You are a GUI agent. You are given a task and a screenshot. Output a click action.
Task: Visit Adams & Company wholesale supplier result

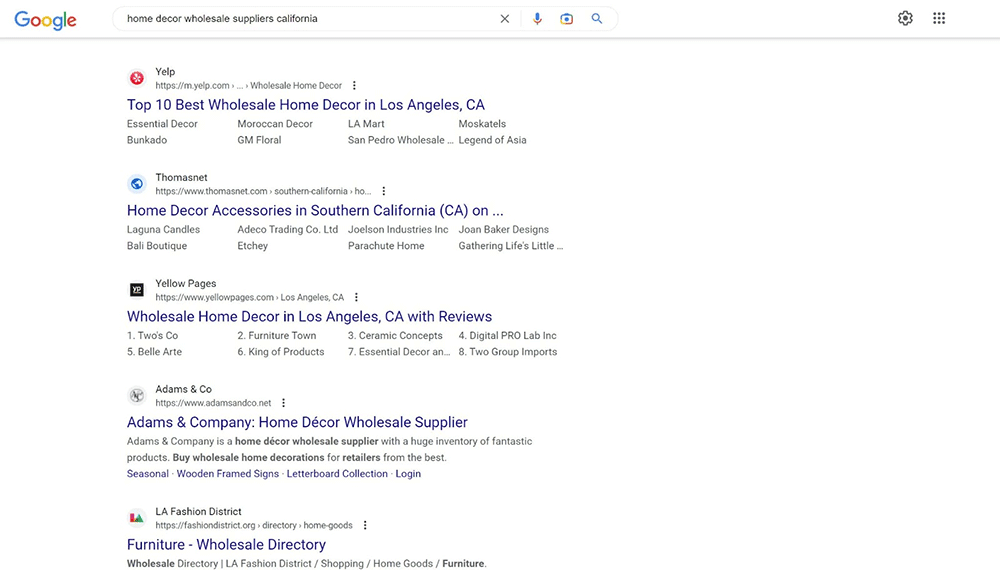pos(297,423)
